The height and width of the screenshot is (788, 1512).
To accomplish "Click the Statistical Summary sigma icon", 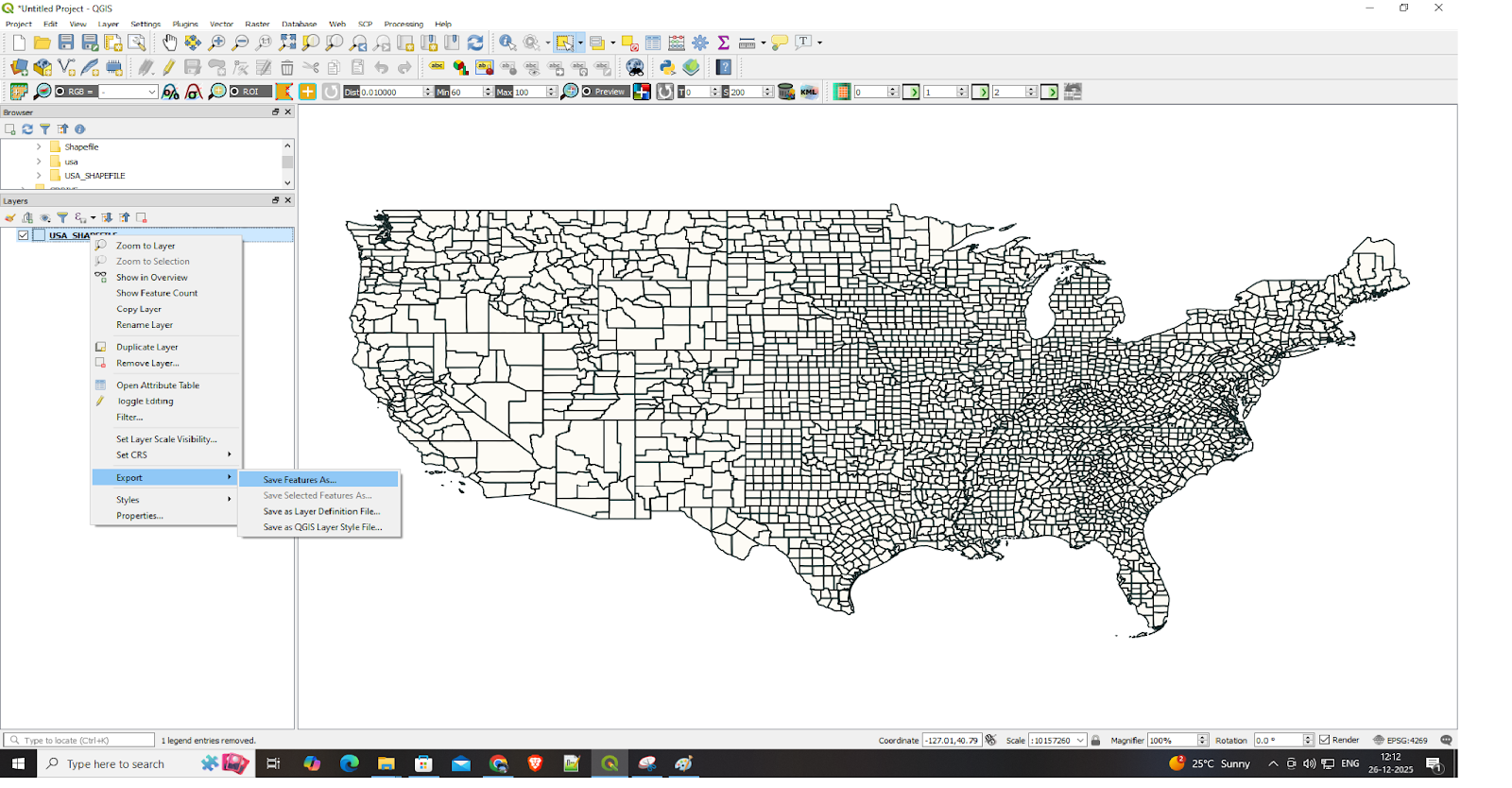I will [x=724, y=43].
